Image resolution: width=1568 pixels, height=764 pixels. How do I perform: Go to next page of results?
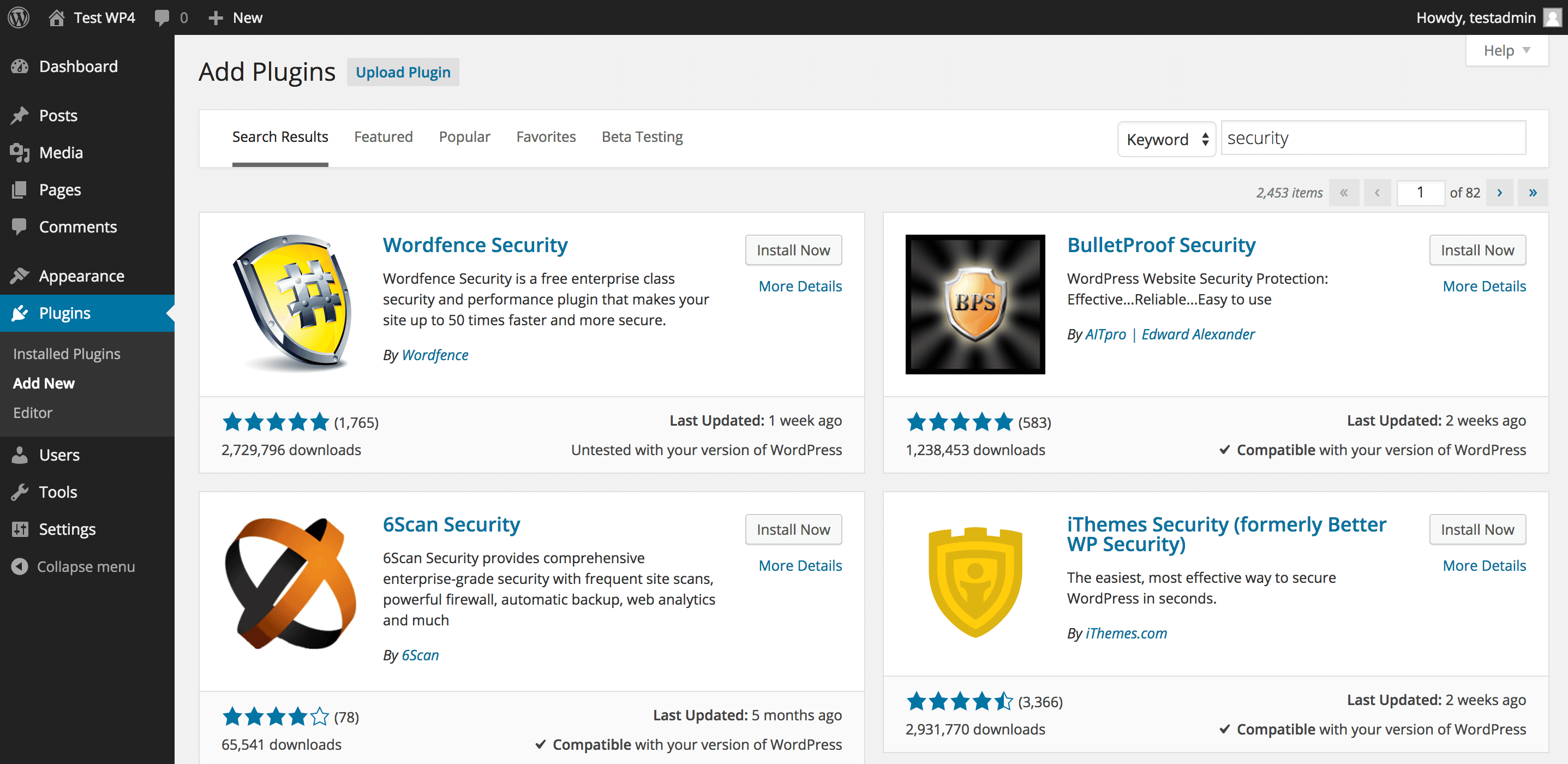tap(1500, 193)
